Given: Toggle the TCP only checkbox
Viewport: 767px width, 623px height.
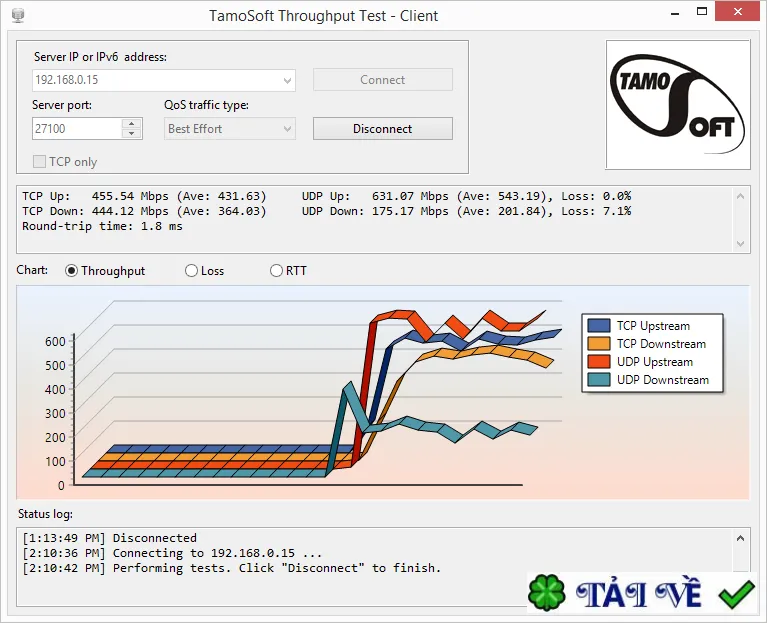Looking at the screenshot, I should click(x=39, y=161).
